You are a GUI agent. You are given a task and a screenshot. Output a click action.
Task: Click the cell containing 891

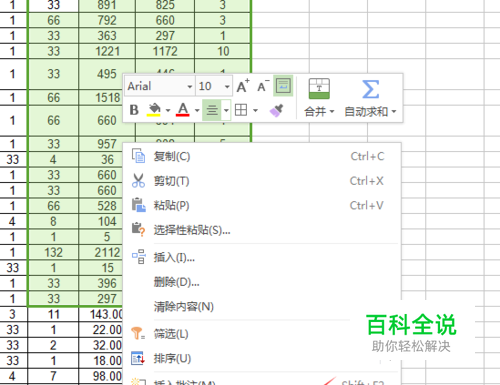point(107,6)
